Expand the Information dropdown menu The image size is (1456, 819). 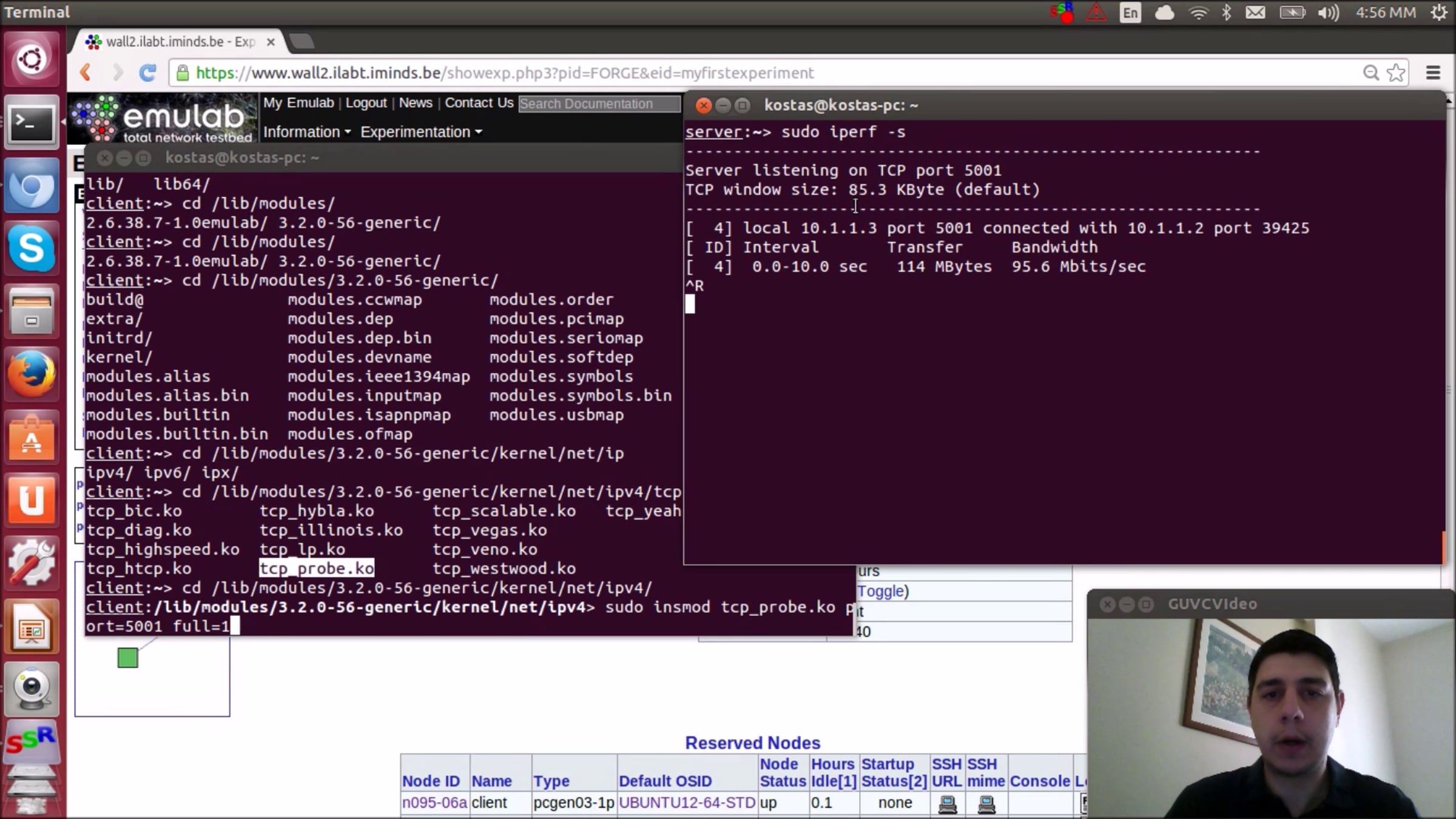pos(306,132)
